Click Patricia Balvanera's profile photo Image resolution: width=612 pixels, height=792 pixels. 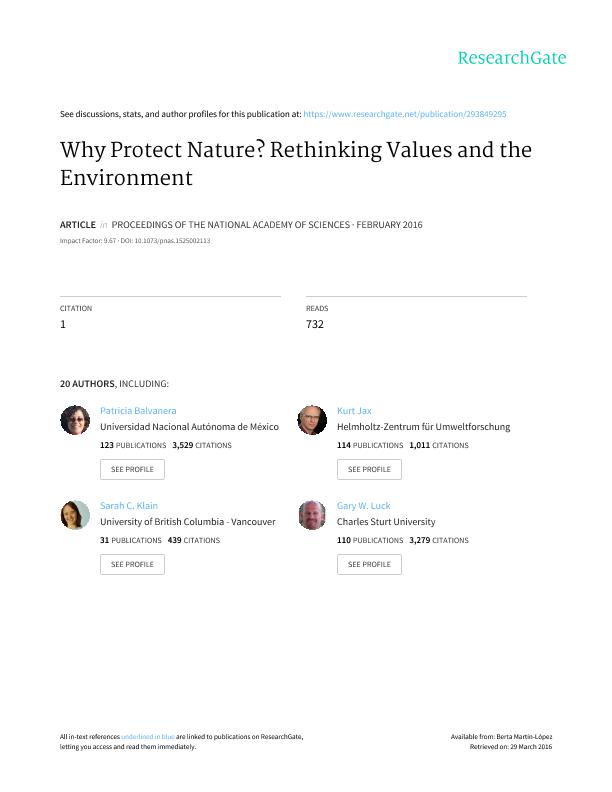pyautogui.click(x=75, y=420)
